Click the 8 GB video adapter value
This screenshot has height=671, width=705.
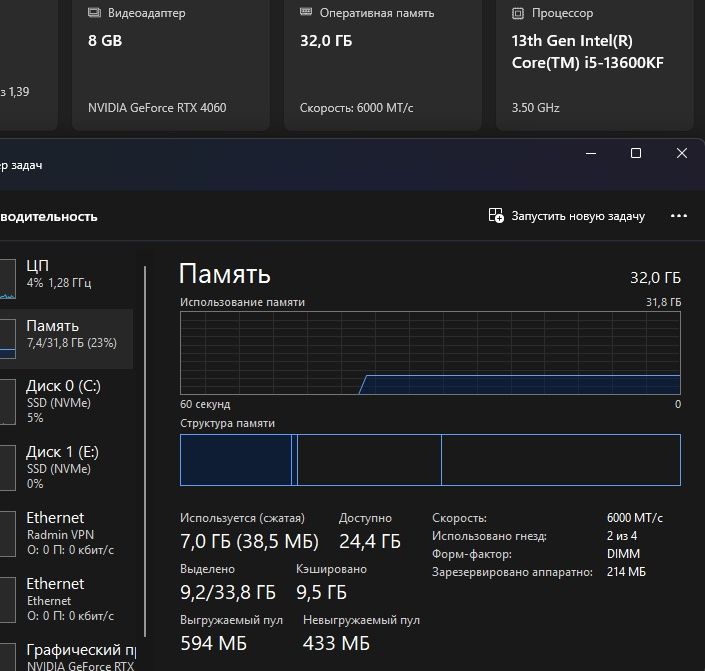coord(105,40)
